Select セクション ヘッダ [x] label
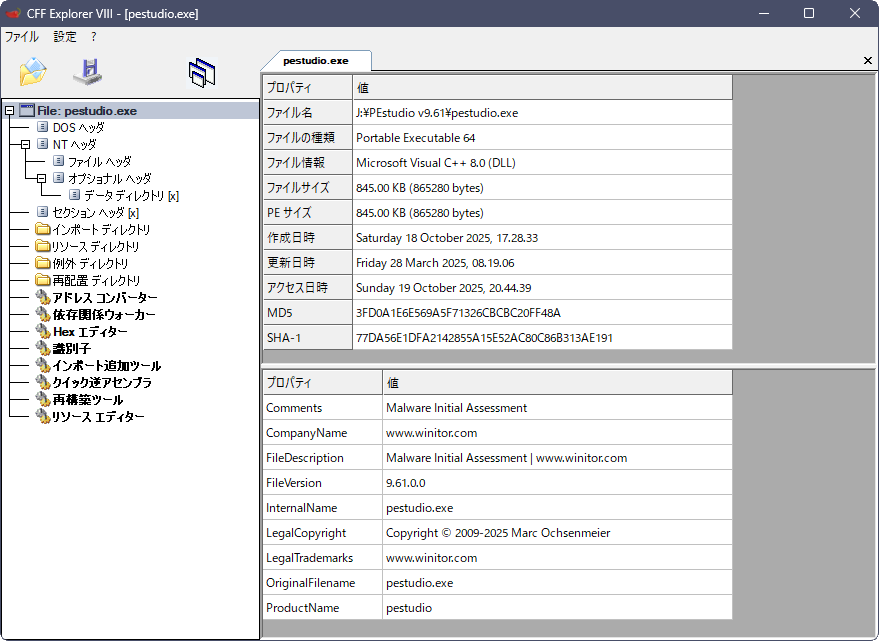Screen dimensions: 879x641 tap(96, 213)
